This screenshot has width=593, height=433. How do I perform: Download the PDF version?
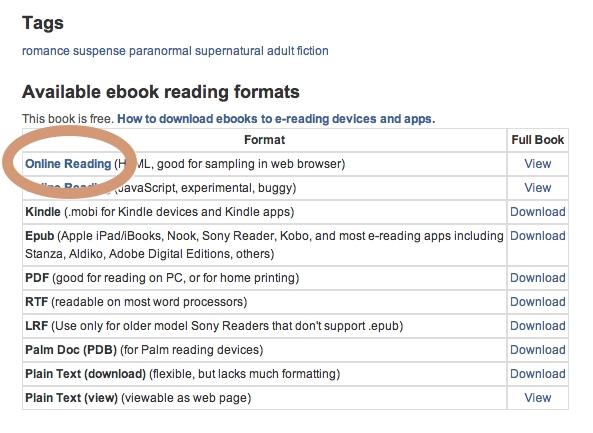click(x=538, y=278)
